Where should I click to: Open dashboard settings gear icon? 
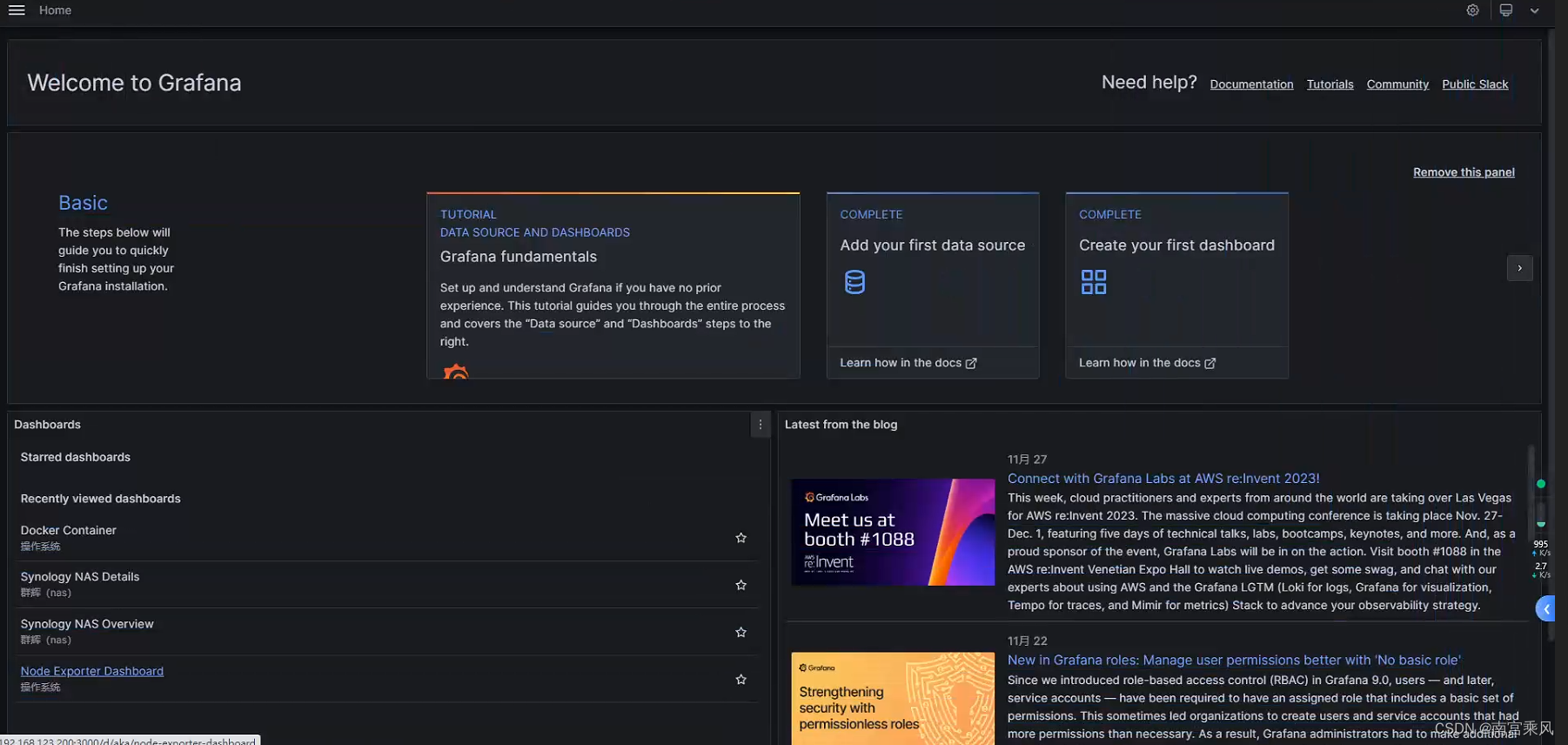(x=1472, y=10)
